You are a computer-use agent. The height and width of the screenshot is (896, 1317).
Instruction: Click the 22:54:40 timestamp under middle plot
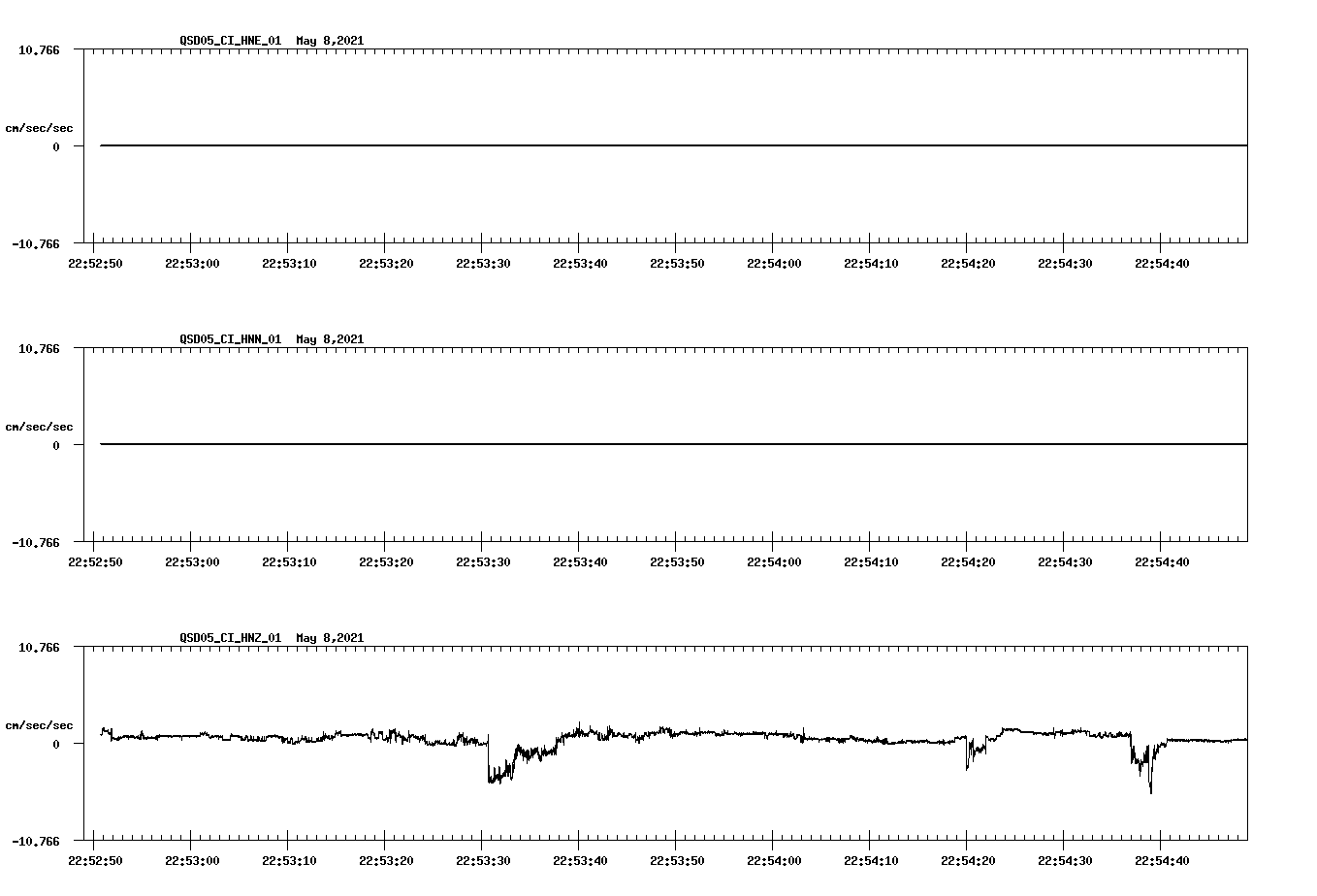(1160, 560)
